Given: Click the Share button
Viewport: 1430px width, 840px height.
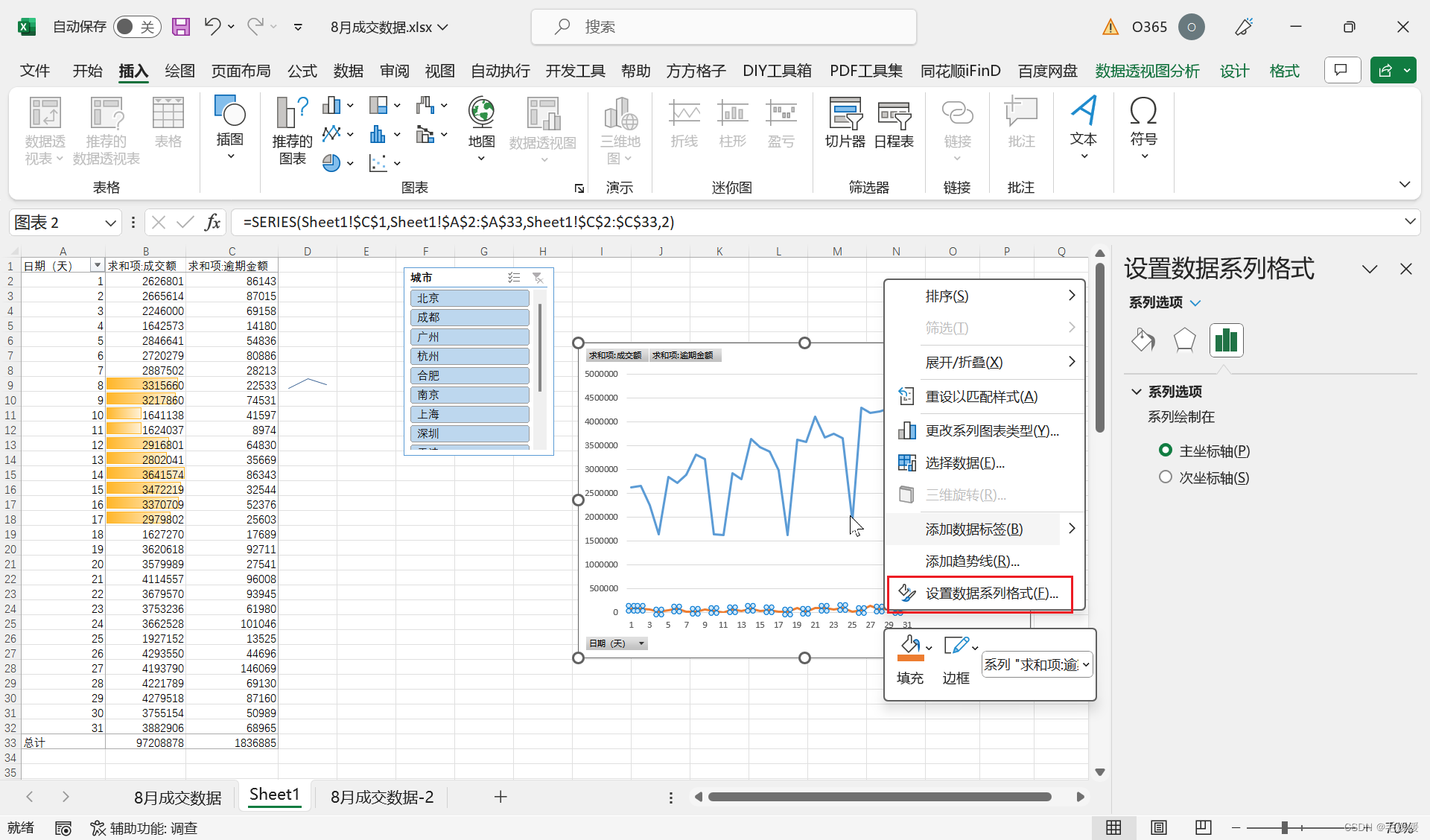Looking at the screenshot, I should pyautogui.click(x=1385, y=71).
